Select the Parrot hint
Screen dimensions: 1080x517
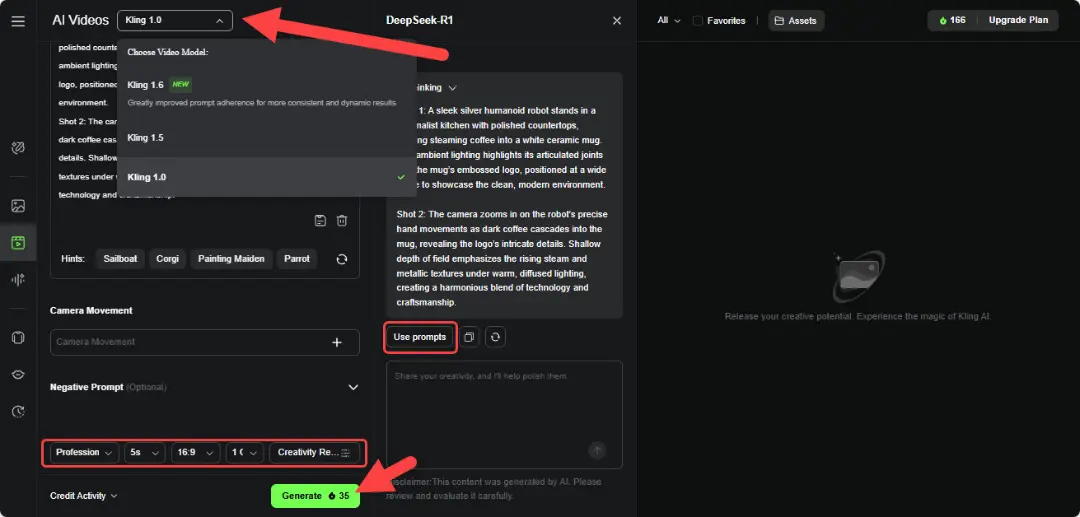click(x=297, y=259)
